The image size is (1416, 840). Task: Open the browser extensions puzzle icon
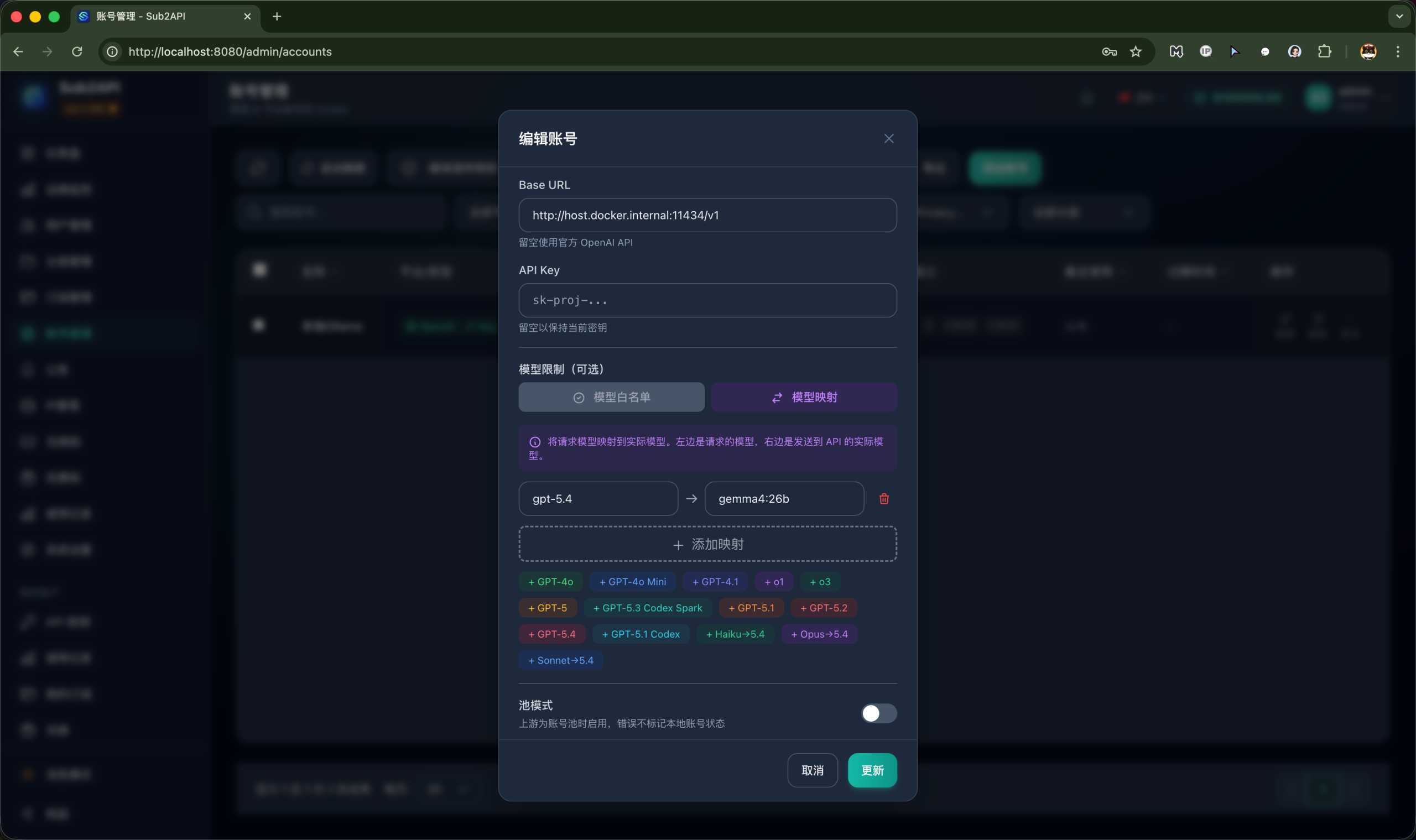pos(1324,51)
